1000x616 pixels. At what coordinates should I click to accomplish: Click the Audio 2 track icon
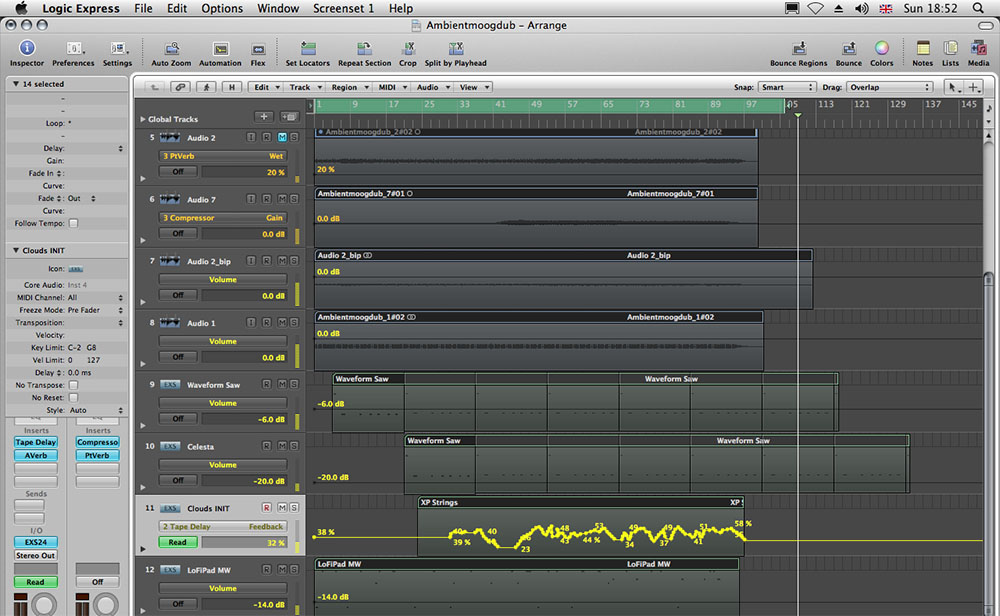[x=170, y=137]
